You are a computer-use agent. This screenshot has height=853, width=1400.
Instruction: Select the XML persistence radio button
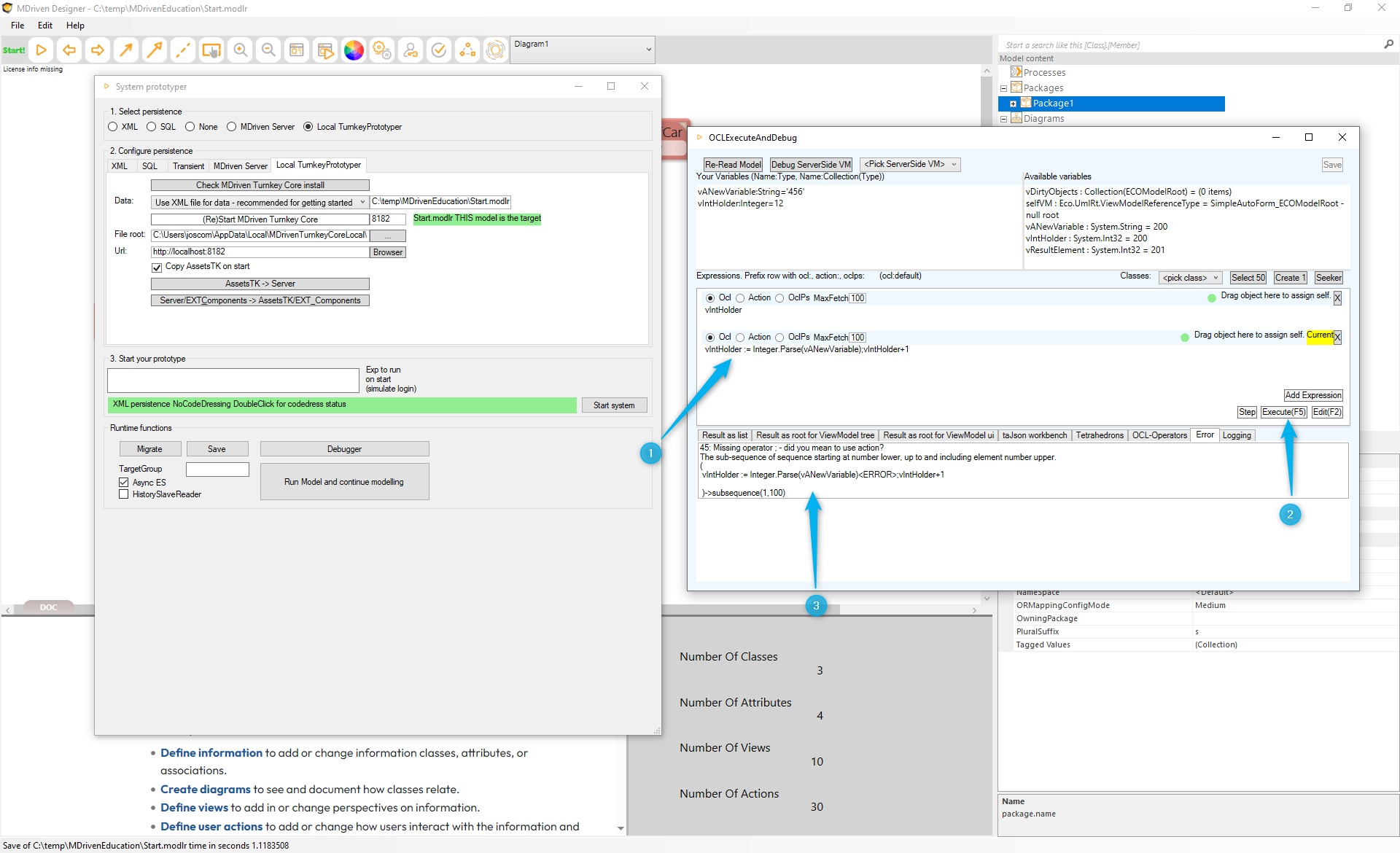[113, 127]
